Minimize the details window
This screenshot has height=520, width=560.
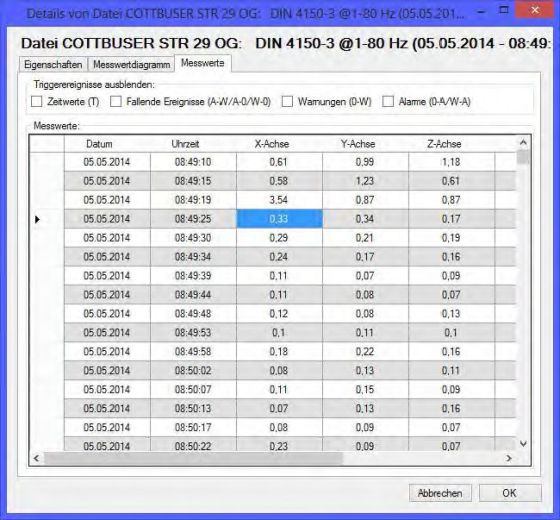[480, 11]
